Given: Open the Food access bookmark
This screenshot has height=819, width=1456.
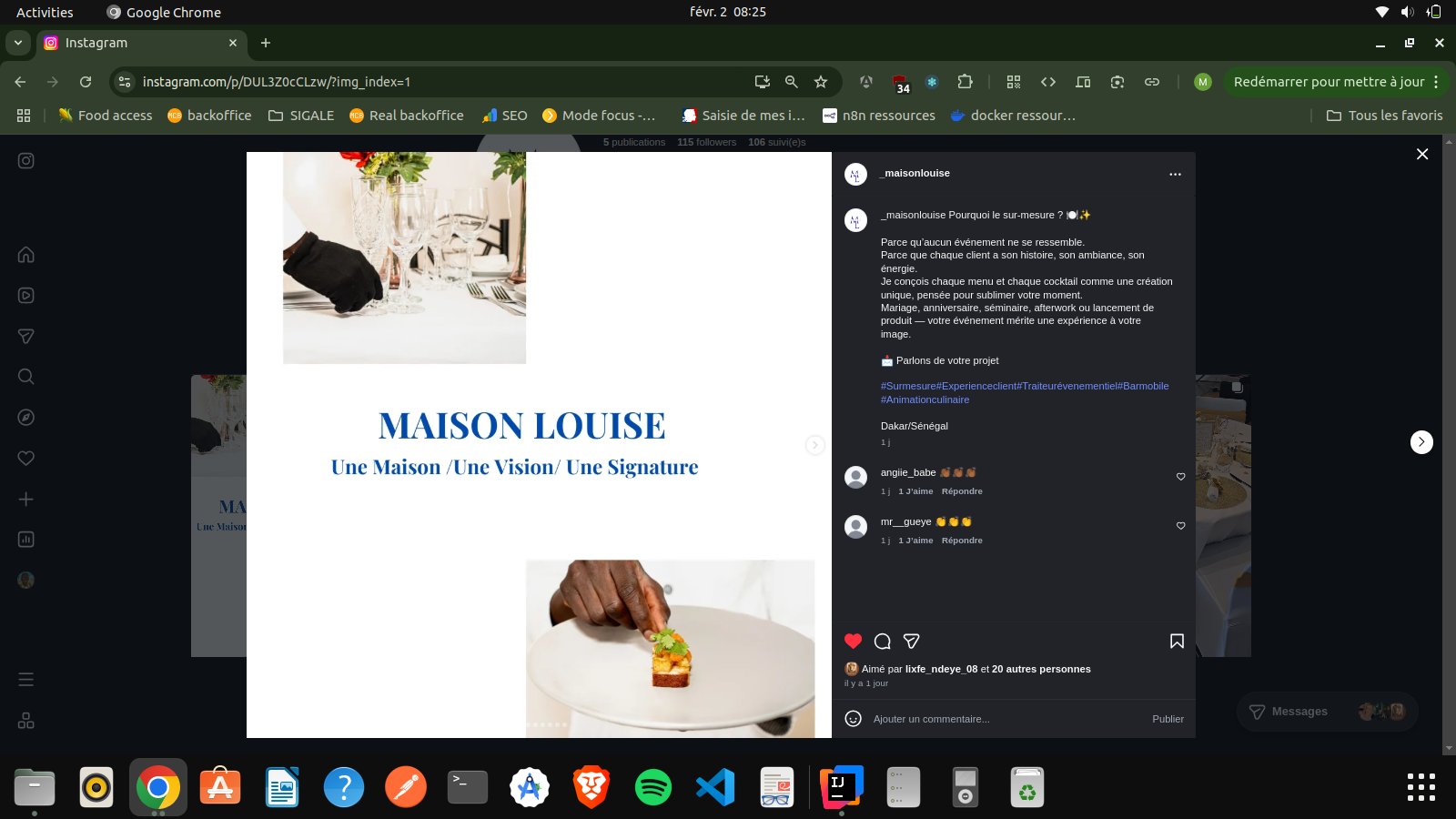Looking at the screenshot, I should pos(105,116).
